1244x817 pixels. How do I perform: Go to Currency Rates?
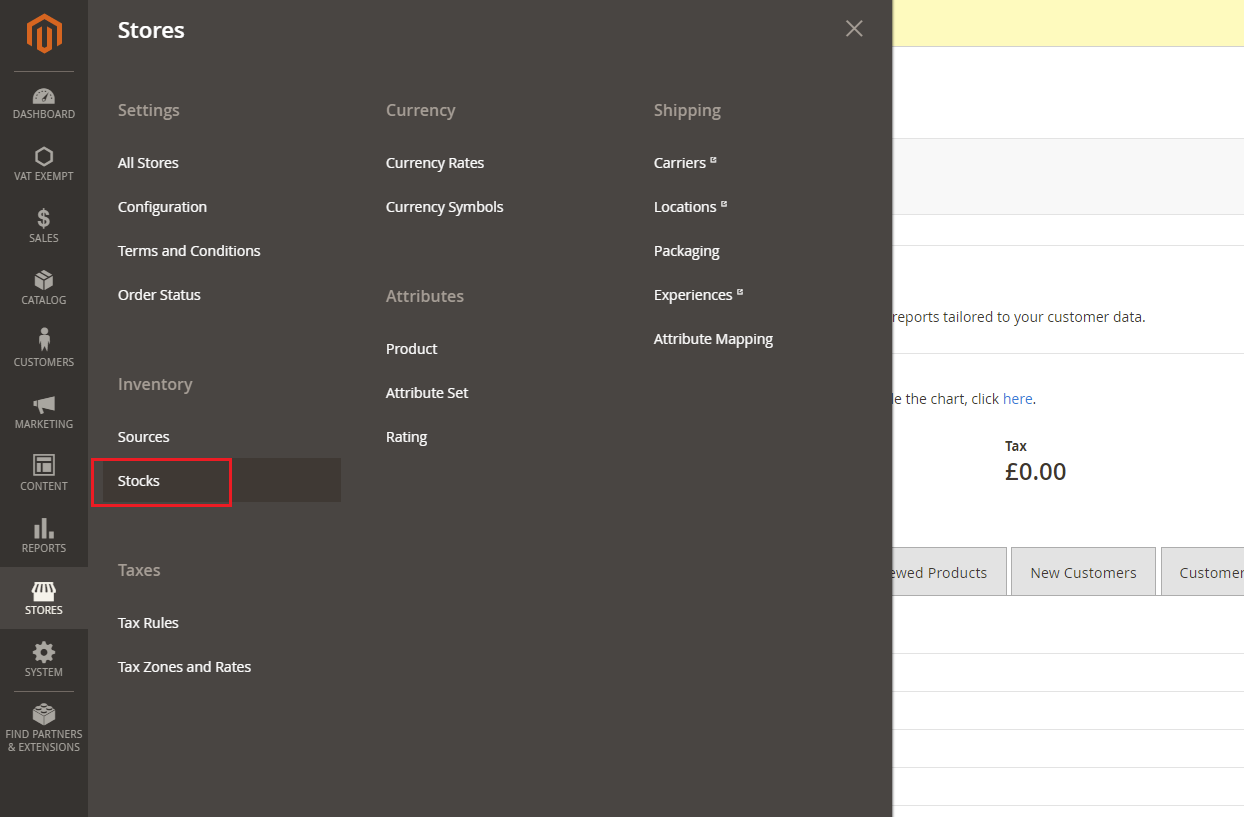(x=435, y=163)
